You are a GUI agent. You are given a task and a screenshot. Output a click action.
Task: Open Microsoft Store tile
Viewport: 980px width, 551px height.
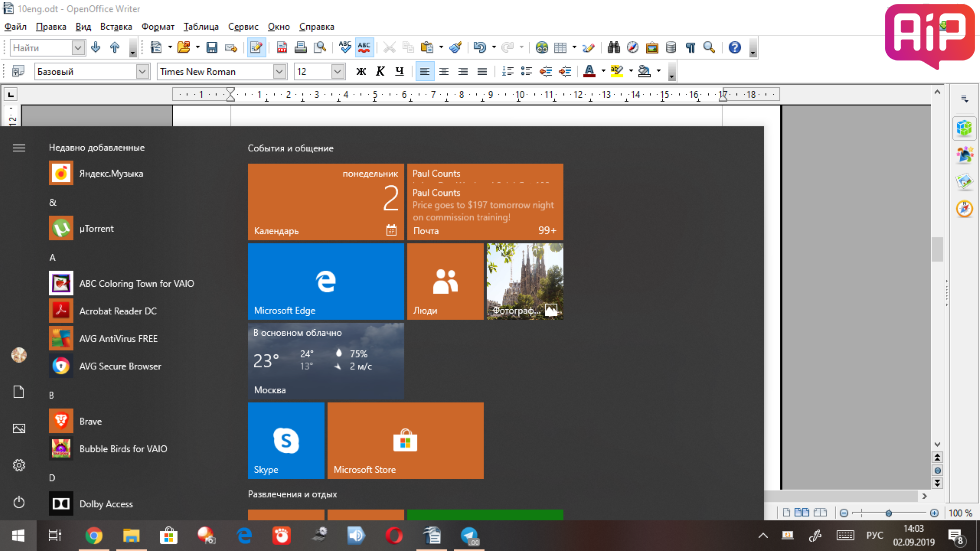tap(405, 440)
